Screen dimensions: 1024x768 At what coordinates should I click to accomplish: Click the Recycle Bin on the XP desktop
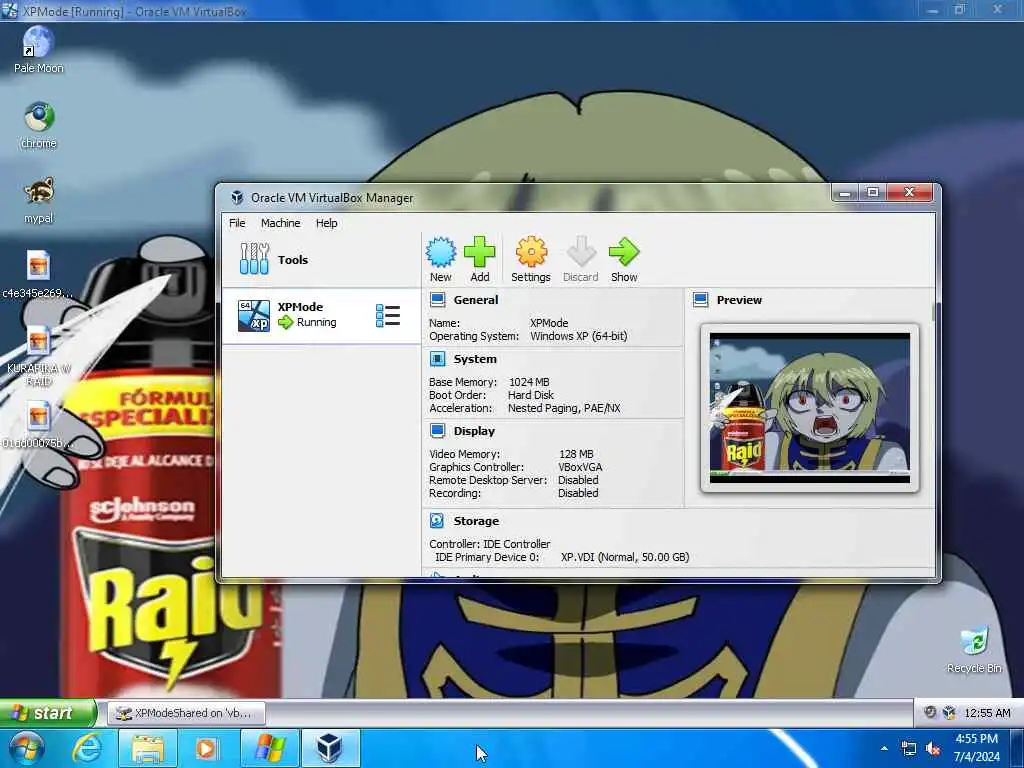pos(974,650)
